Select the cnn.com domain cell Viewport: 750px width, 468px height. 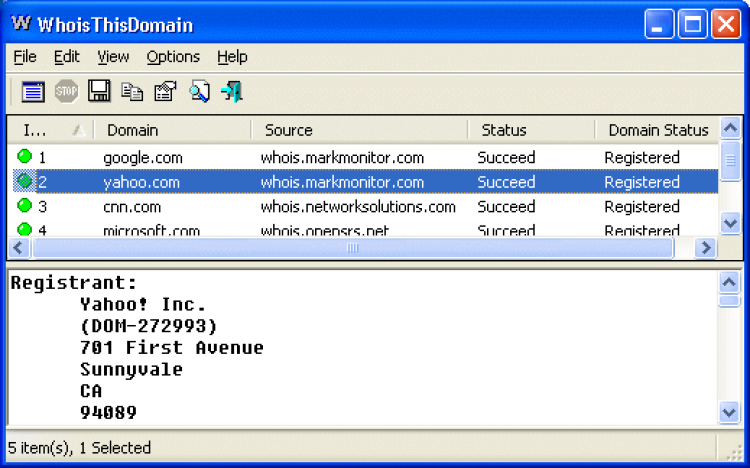[132, 207]
